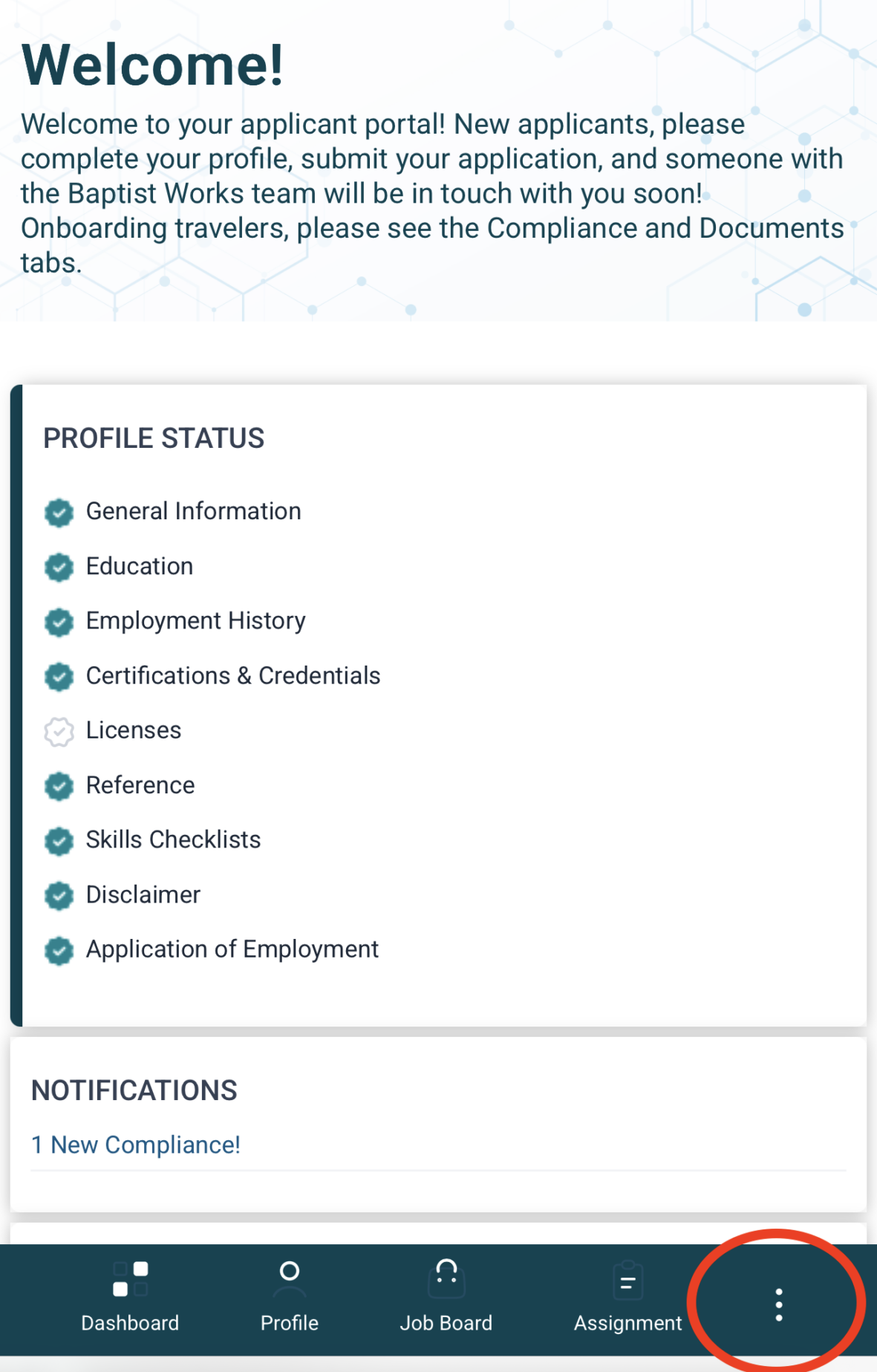
Task: Open the Licenses profile section
Action: [x=134, y=730]
